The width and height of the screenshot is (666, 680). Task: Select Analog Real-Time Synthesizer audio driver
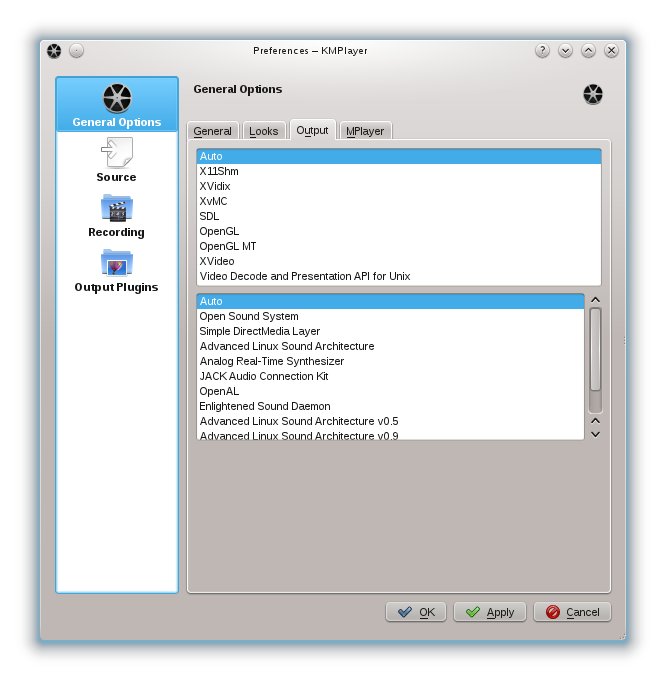pos(391,361)
